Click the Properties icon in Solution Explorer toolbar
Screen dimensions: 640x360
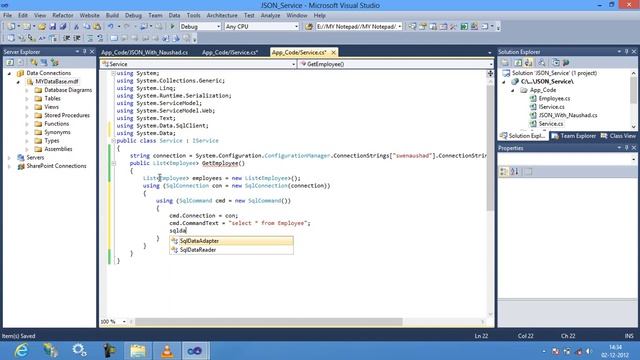(x=505, y=62)
